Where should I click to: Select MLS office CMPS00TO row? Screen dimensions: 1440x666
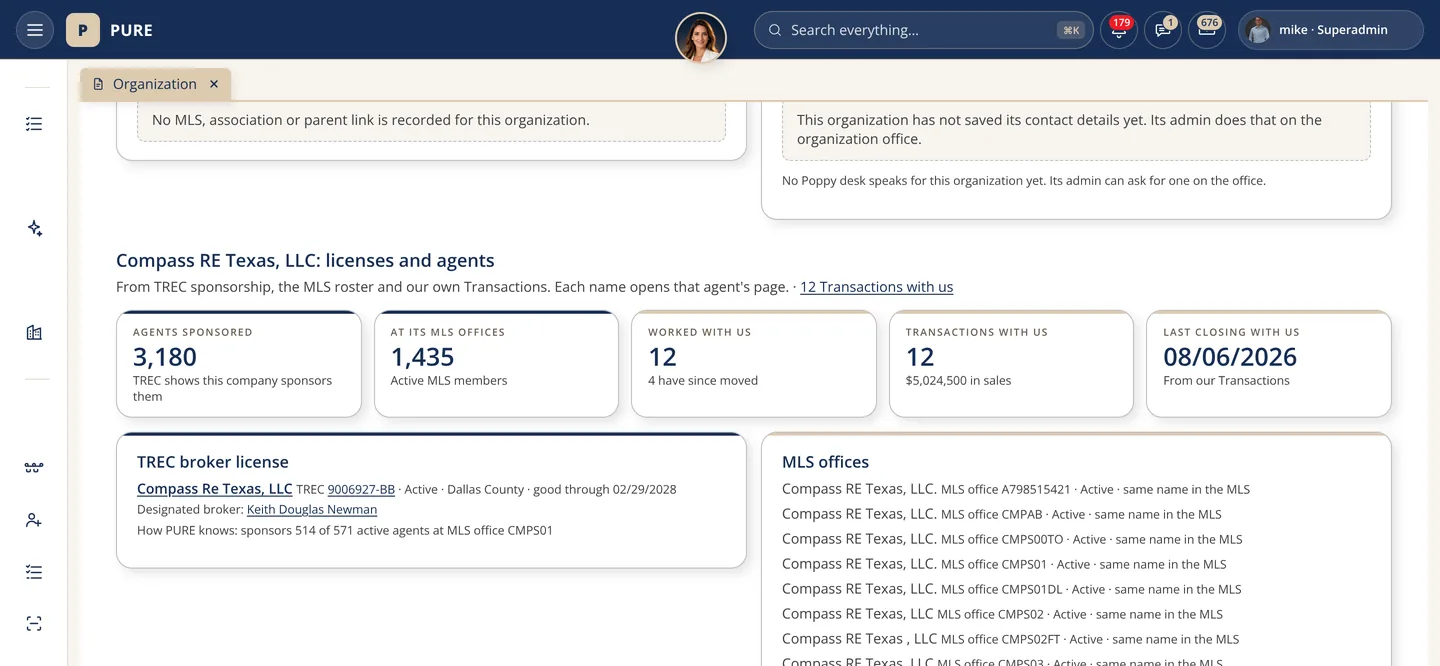point(1012,539)
